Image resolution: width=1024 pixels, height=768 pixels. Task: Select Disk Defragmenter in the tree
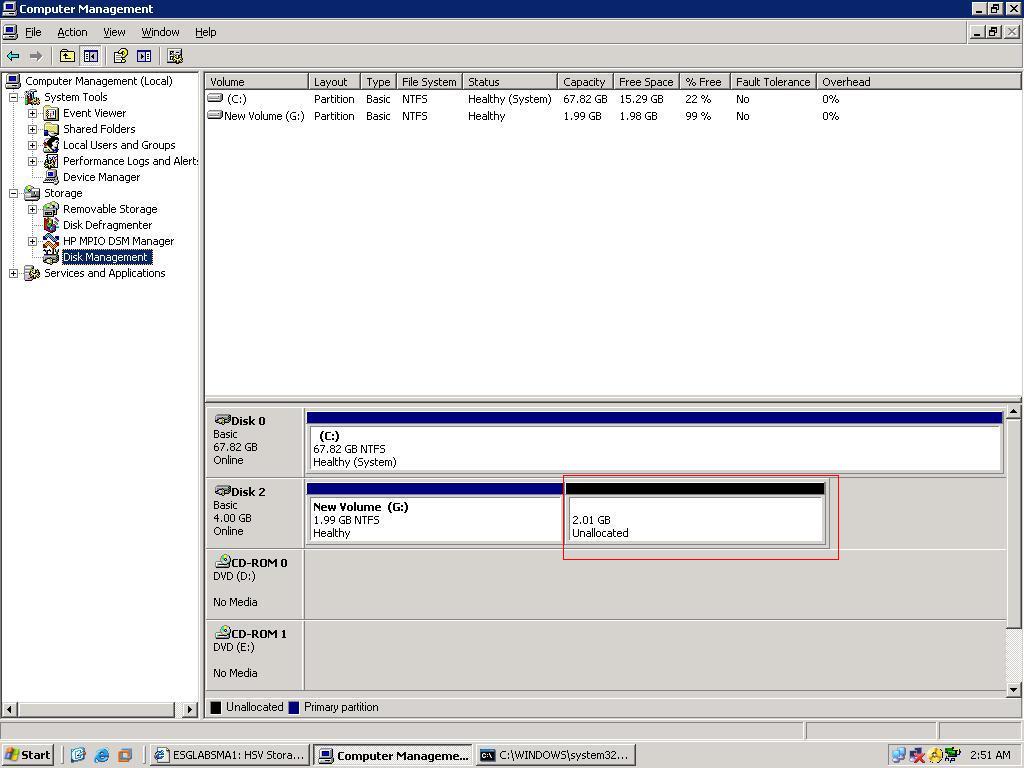[107, 225]
